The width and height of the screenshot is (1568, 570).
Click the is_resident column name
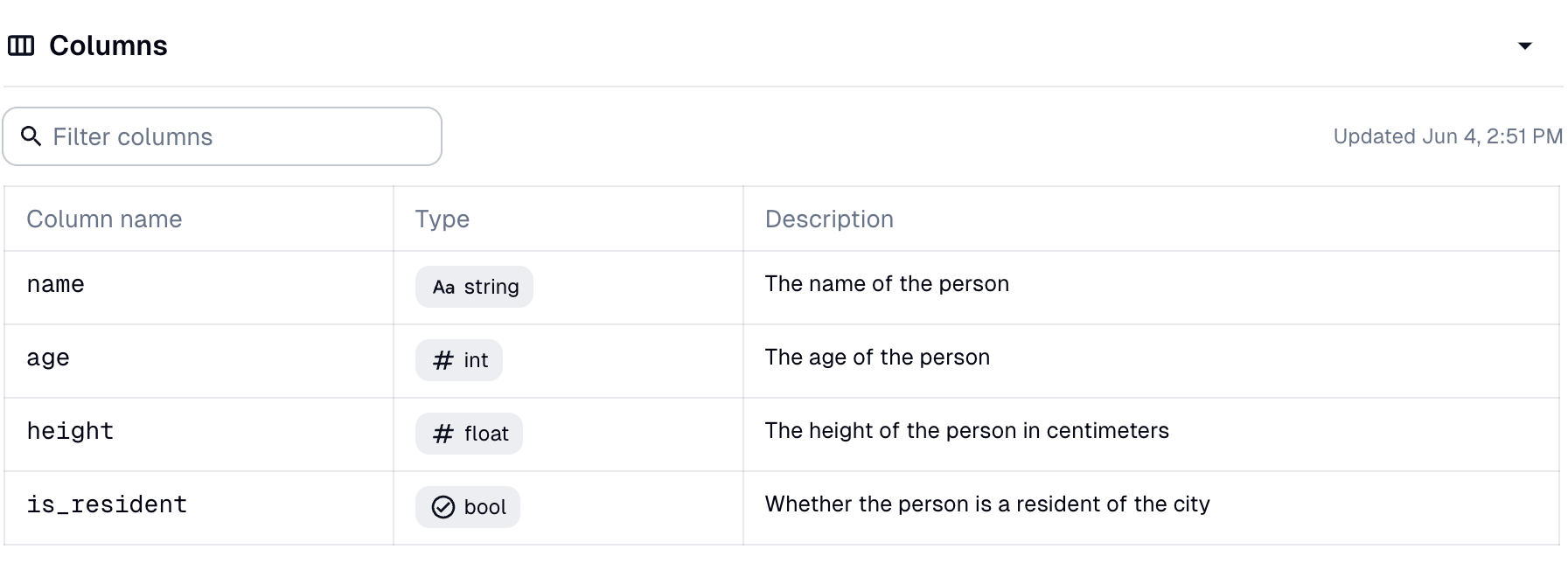107,504
